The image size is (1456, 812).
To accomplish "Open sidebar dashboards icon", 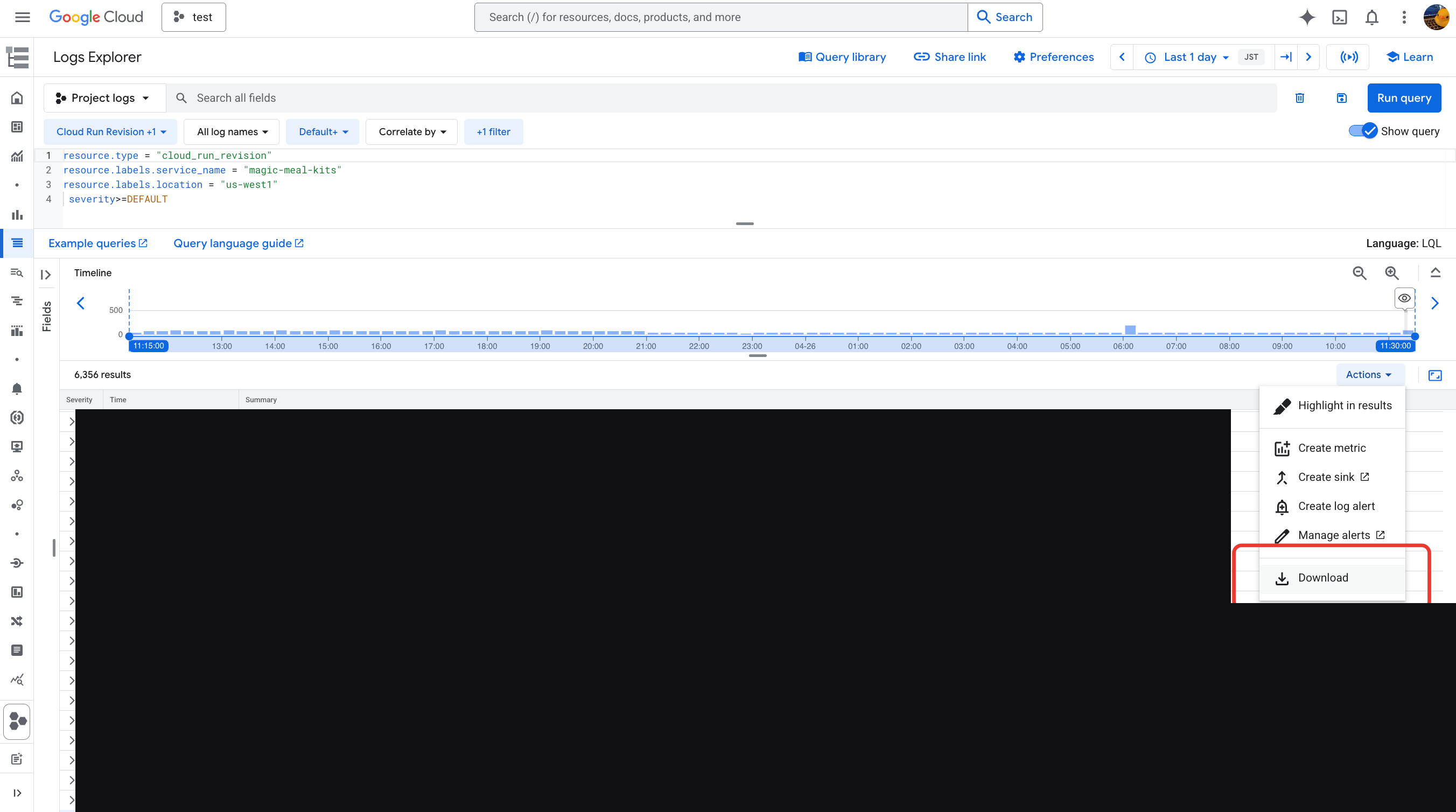I will tap(17, 127).
